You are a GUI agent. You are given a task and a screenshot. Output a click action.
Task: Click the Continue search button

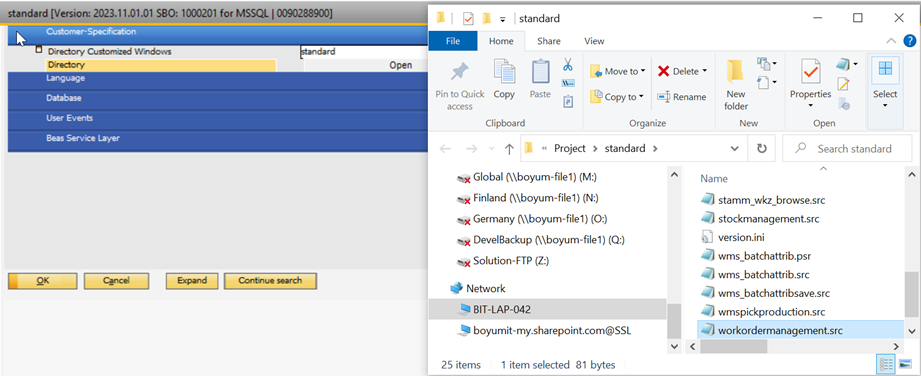click(x=270, y=281)
